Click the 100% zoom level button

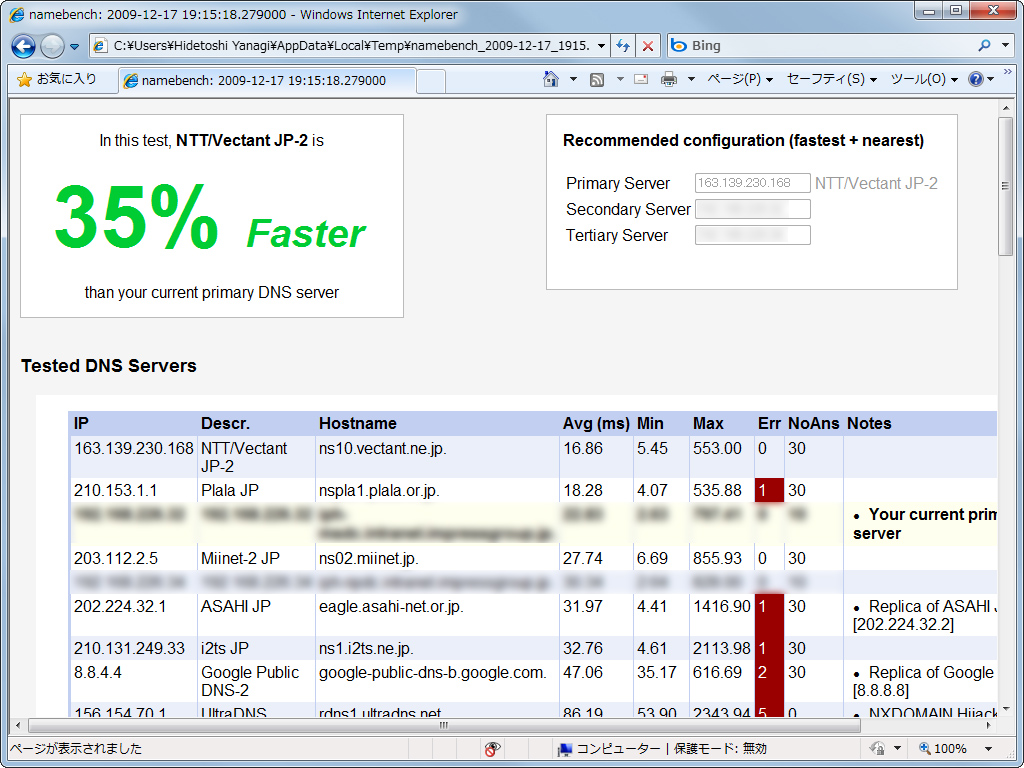pos(943,749)
